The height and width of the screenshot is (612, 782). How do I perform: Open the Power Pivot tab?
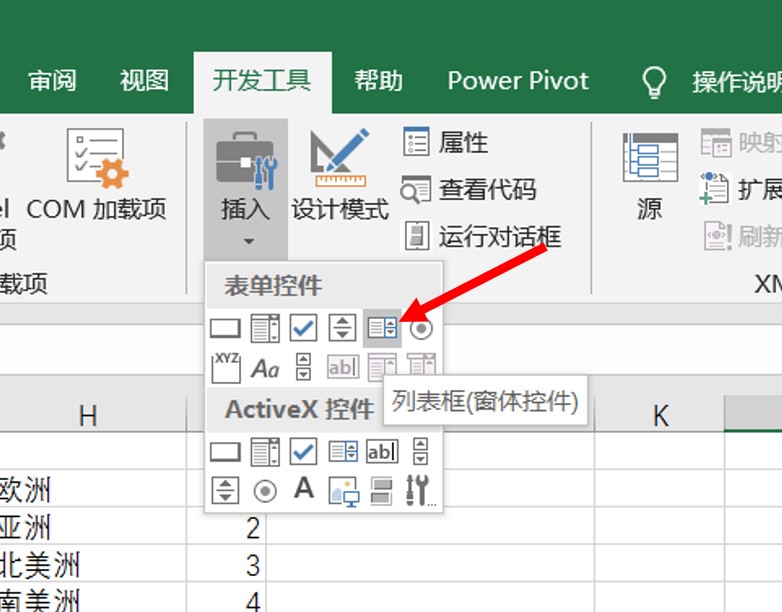(x=518, y=81)
